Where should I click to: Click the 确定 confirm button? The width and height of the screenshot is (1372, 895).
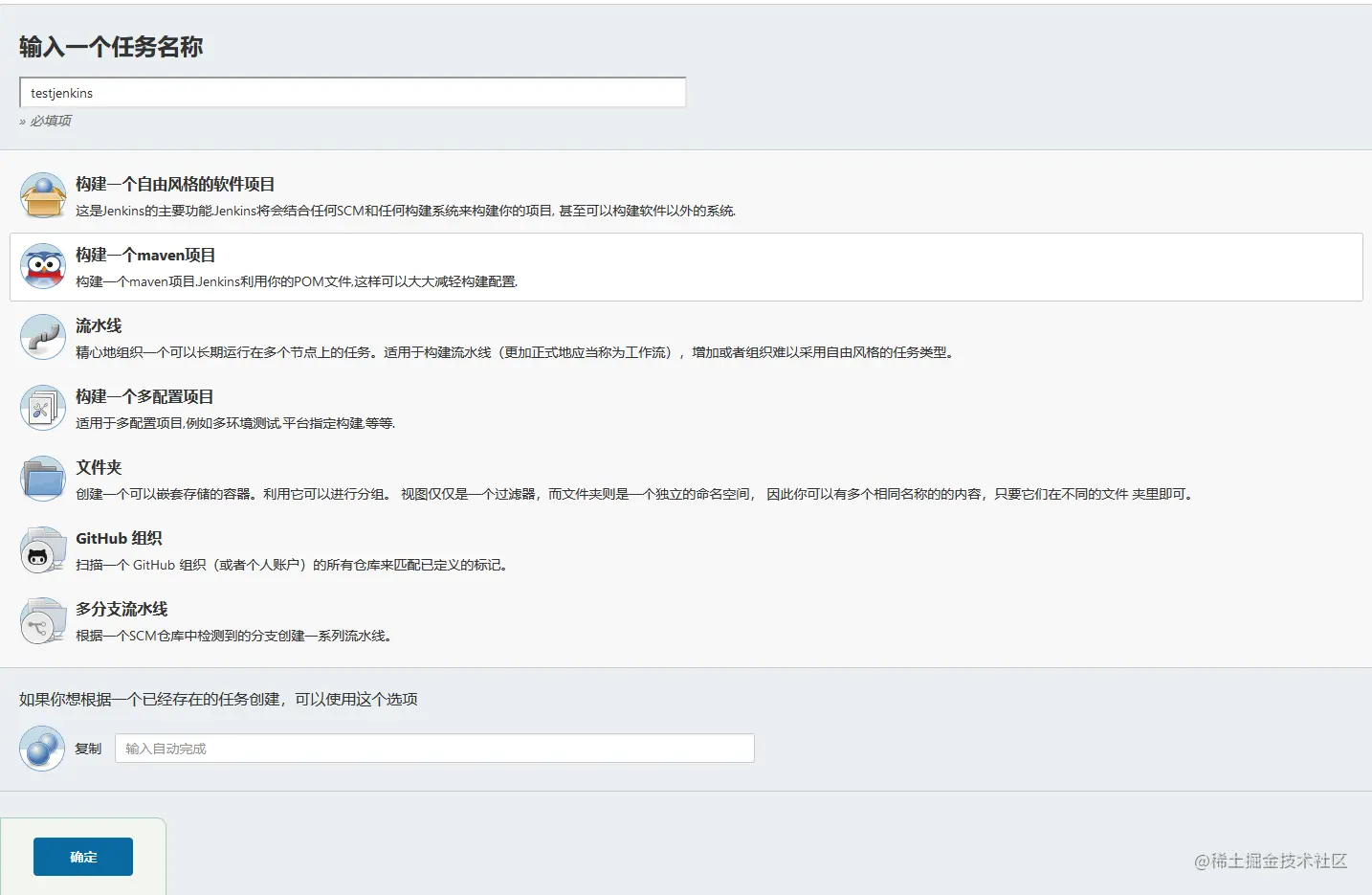coord(83,857)
